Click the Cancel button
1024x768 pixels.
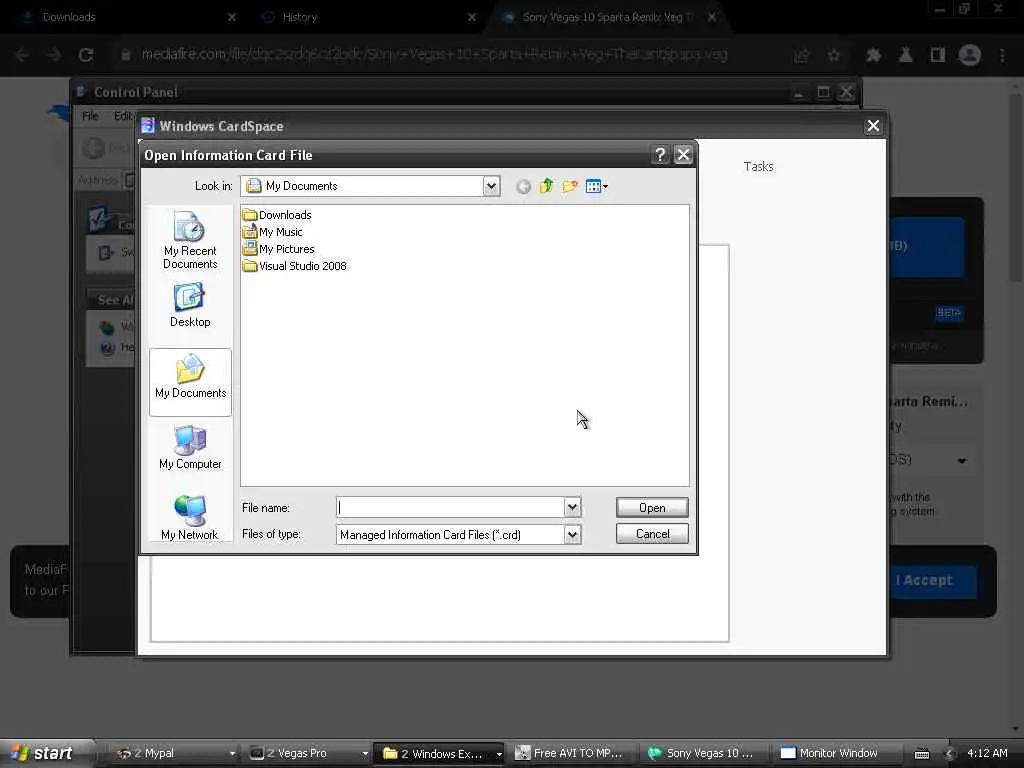point(652,534)
